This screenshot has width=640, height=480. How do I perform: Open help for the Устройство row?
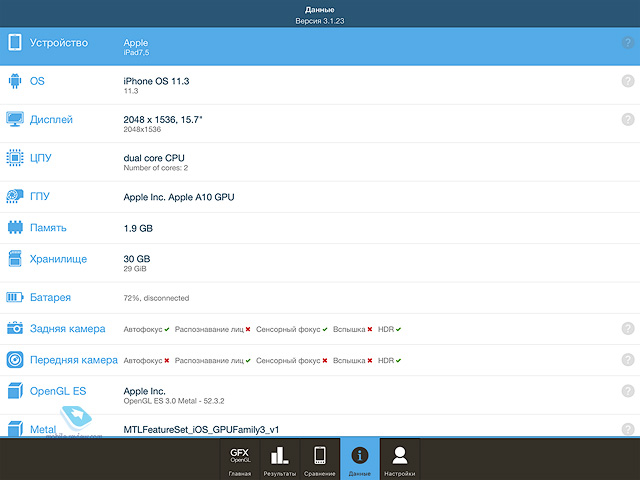[628, 42]
